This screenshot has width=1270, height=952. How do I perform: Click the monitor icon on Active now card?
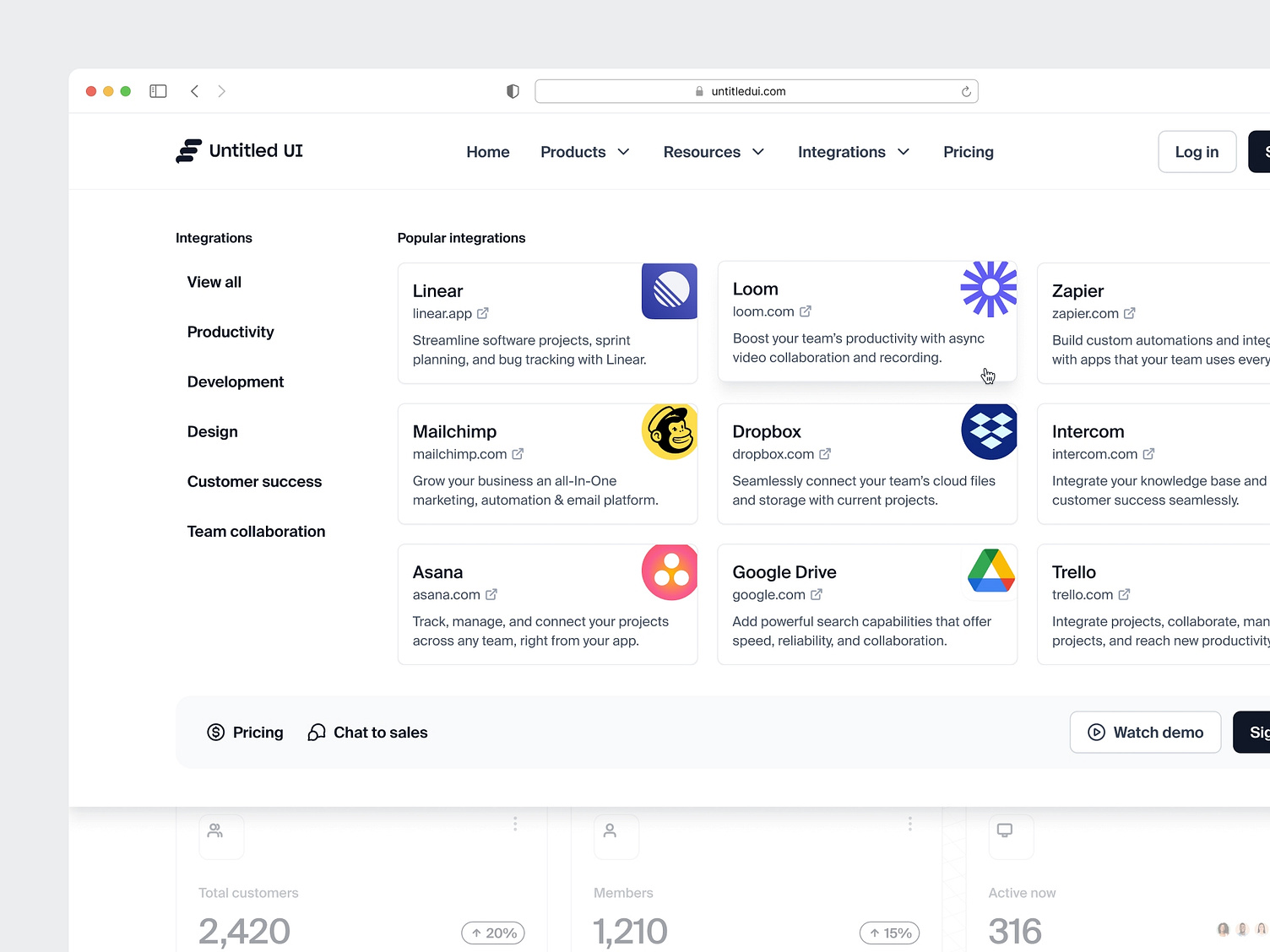pos(1005,831)
